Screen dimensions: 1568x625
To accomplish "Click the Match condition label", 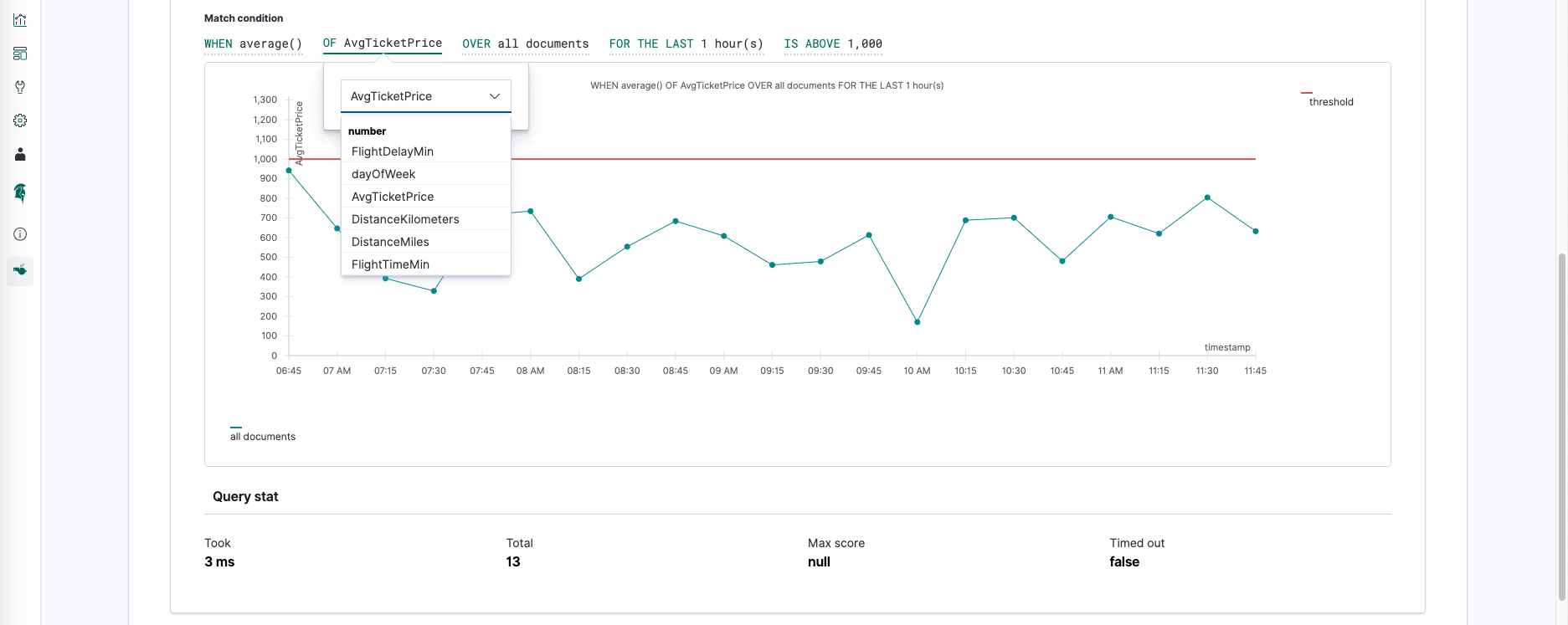I will coord(244,18).
